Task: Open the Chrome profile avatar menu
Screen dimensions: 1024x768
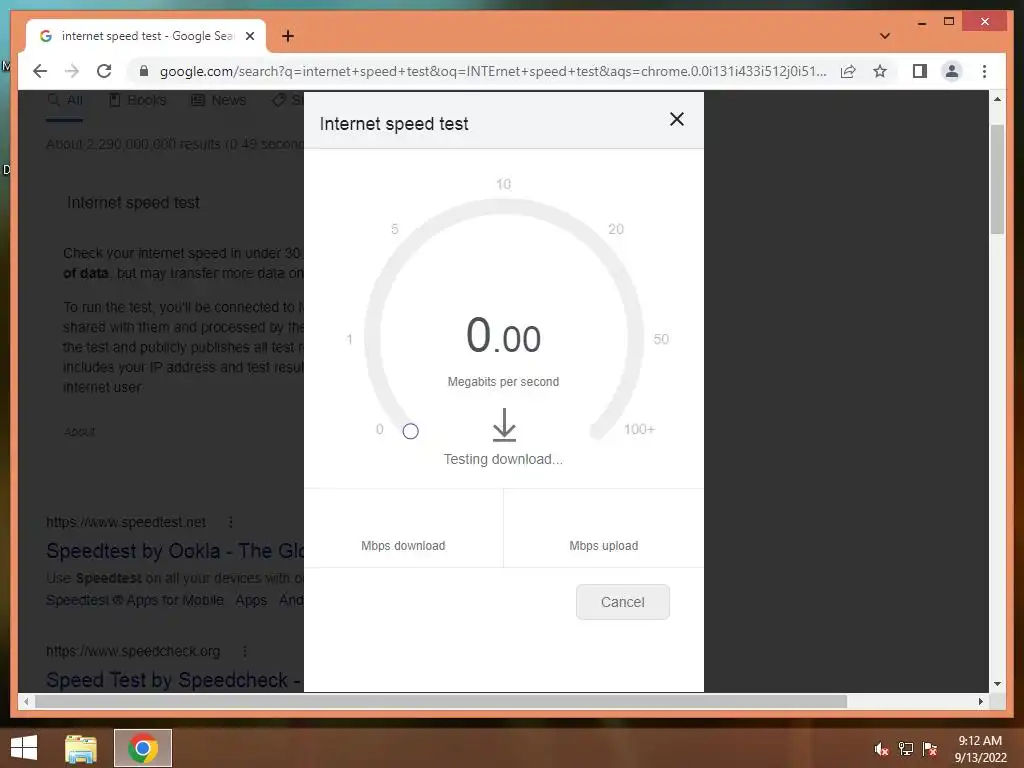Action: [952, 71]
